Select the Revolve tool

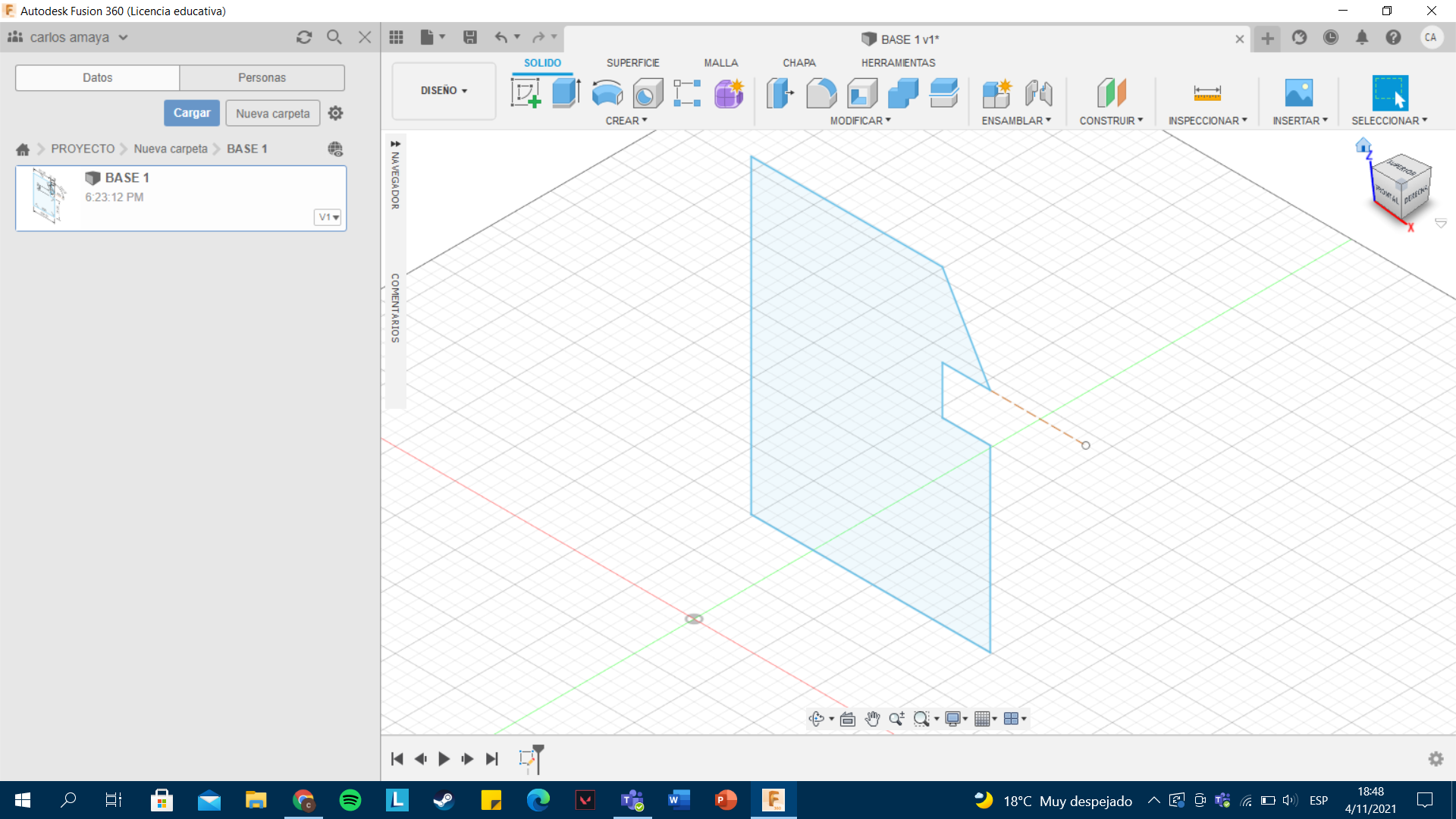pos(607,93)
